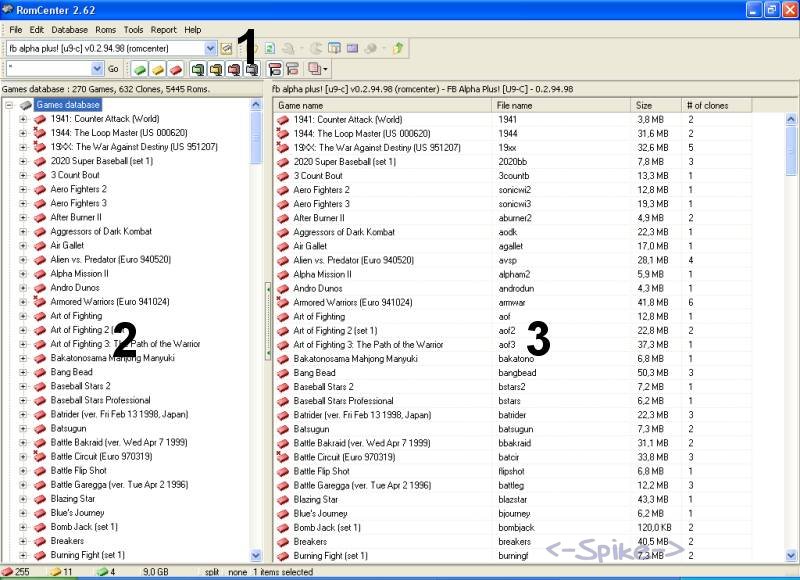This screenshot has width=800, height=580.
Task: Select Alpha Mission II in the tree
Action: point(80,273)
